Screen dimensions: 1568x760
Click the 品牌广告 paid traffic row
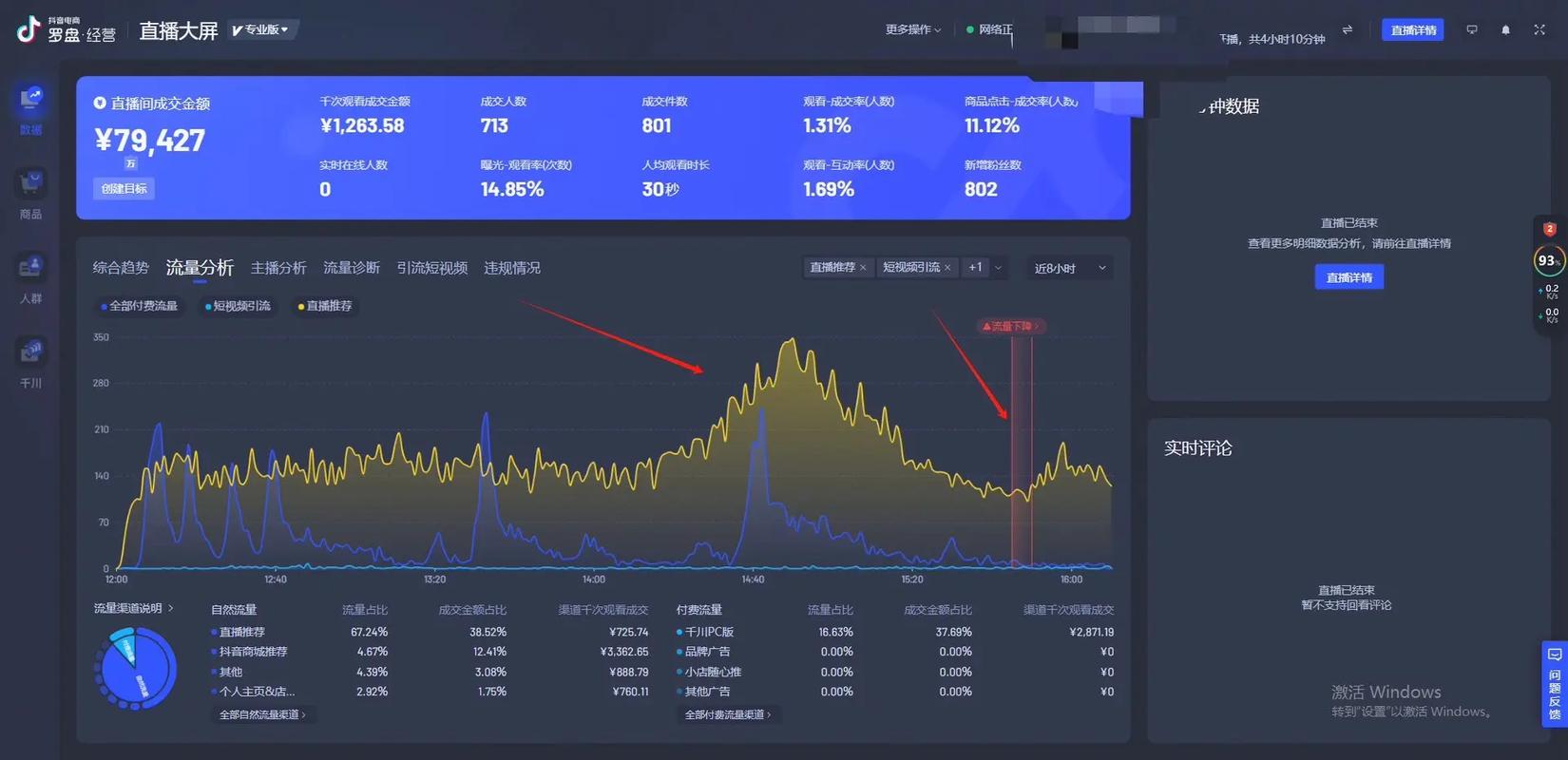tap(894, 652)
